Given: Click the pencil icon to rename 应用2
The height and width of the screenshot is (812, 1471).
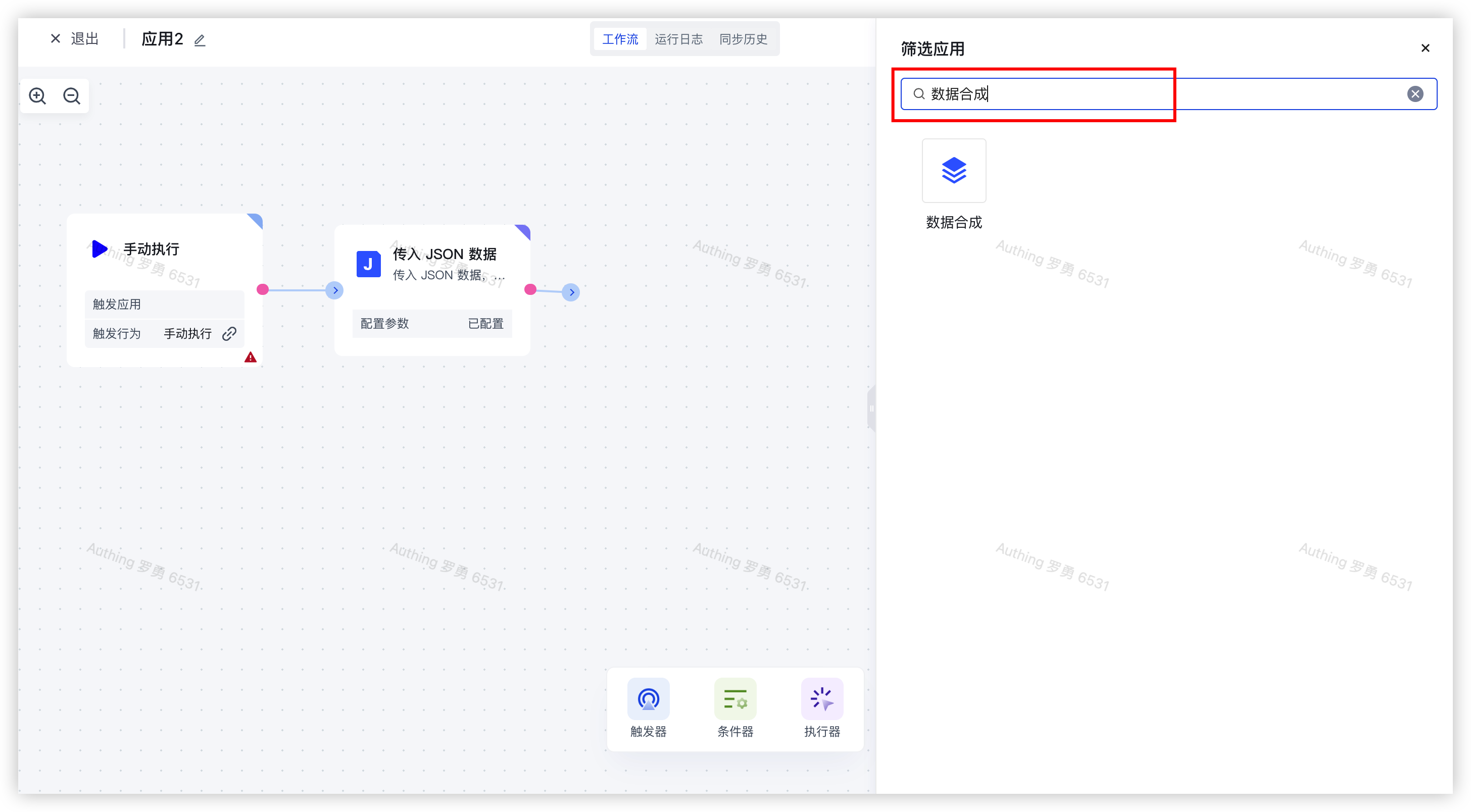Looking at the screenshot, I should (200, 40).
